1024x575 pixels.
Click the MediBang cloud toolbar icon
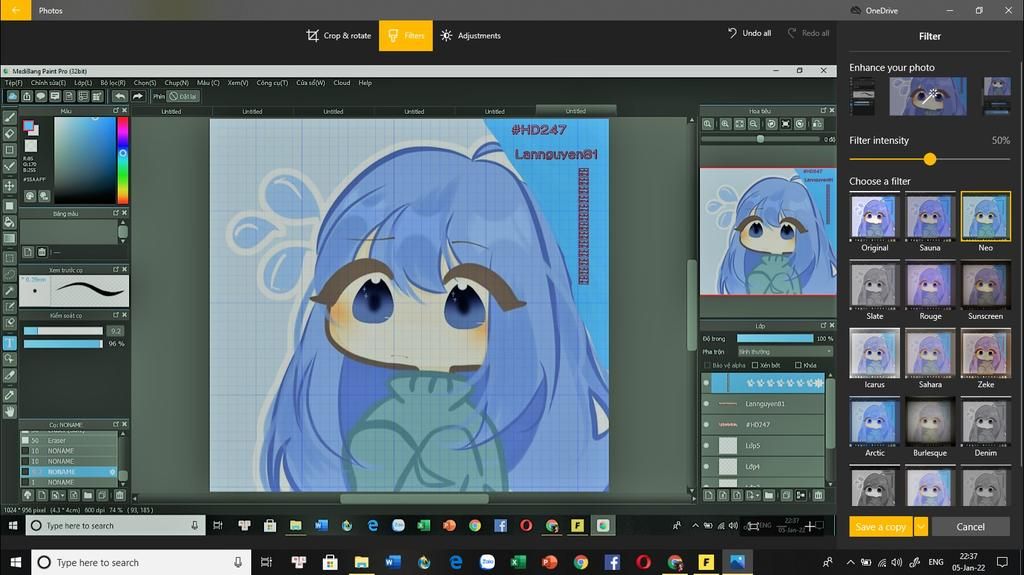coord(12,96)
